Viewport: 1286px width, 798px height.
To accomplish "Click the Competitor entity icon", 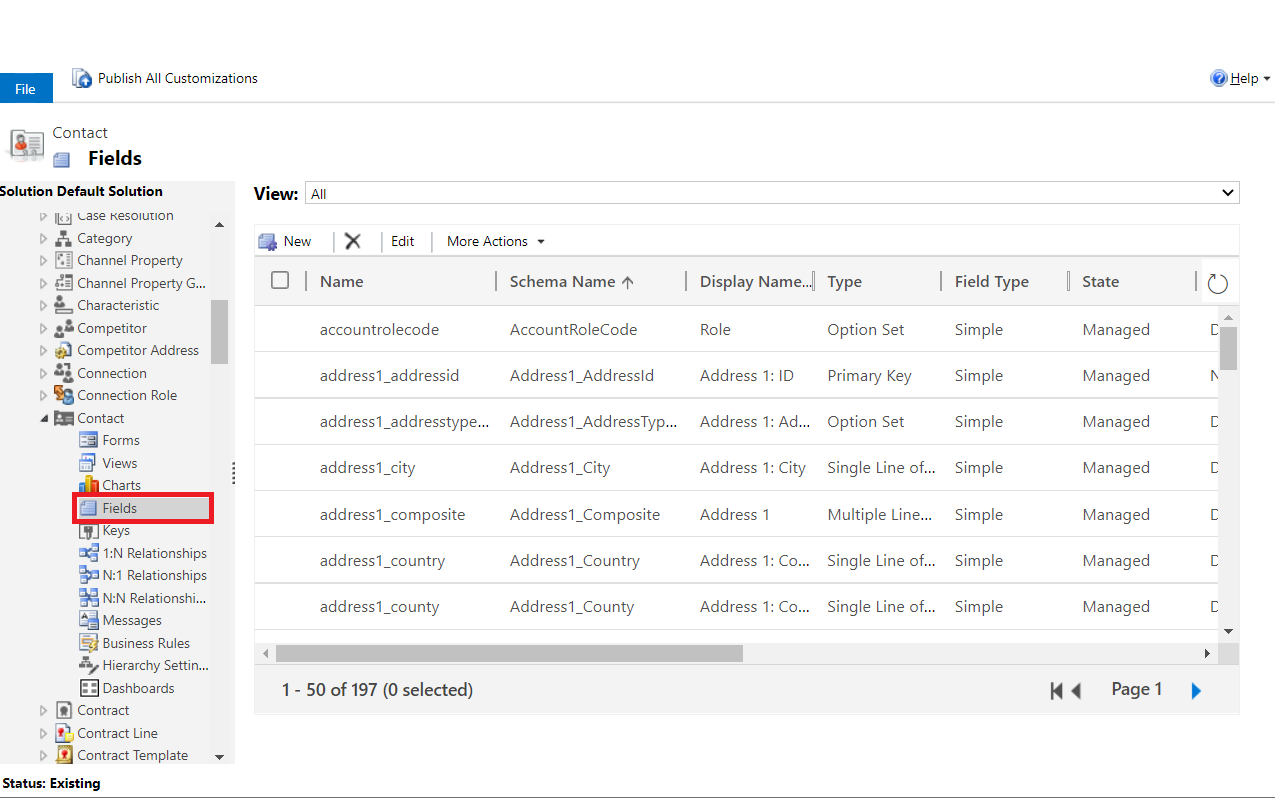I will coord(63,328).
